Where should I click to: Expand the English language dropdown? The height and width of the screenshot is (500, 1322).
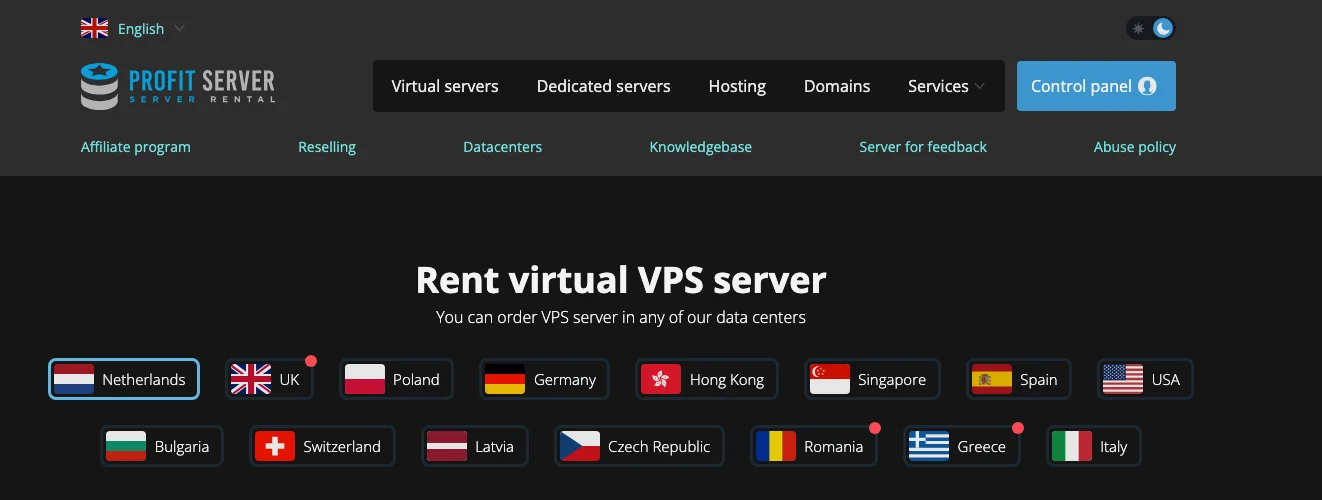click(133, 28)
